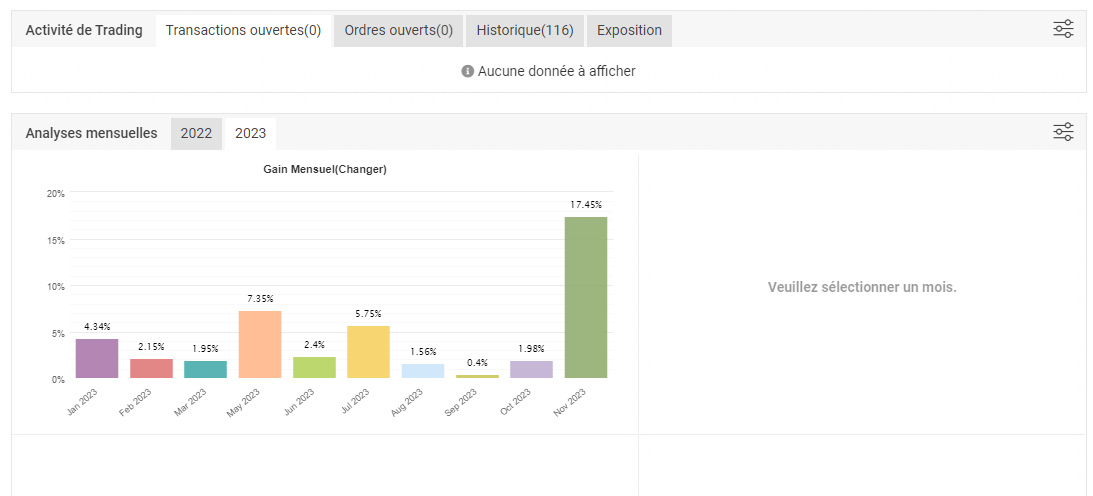Switch to Transactions ouvertes(0) tab
The width and height of the screenshot is (1093, 496).
243,30
